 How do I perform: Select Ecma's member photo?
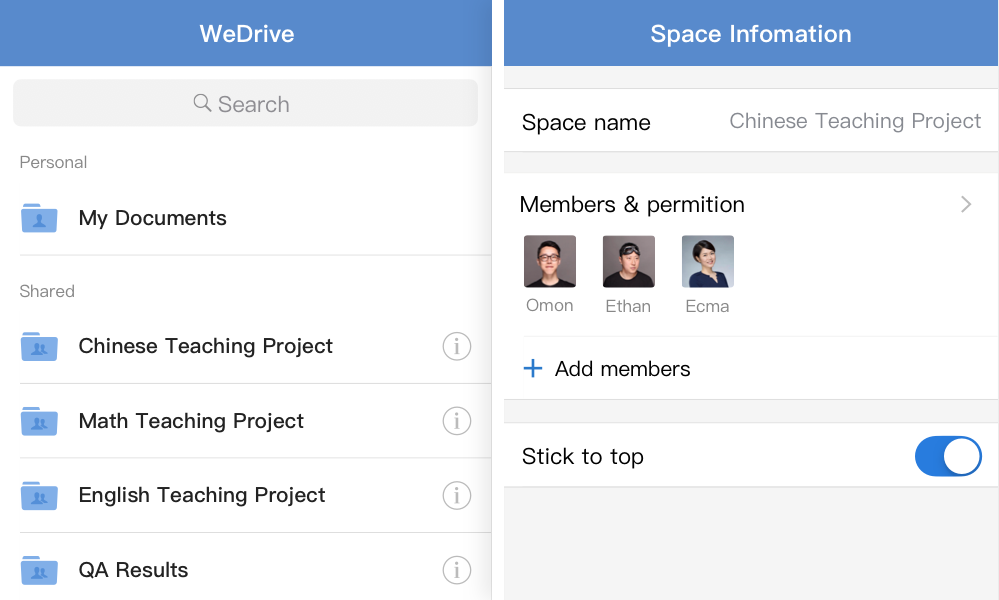(x=708, y=261)
